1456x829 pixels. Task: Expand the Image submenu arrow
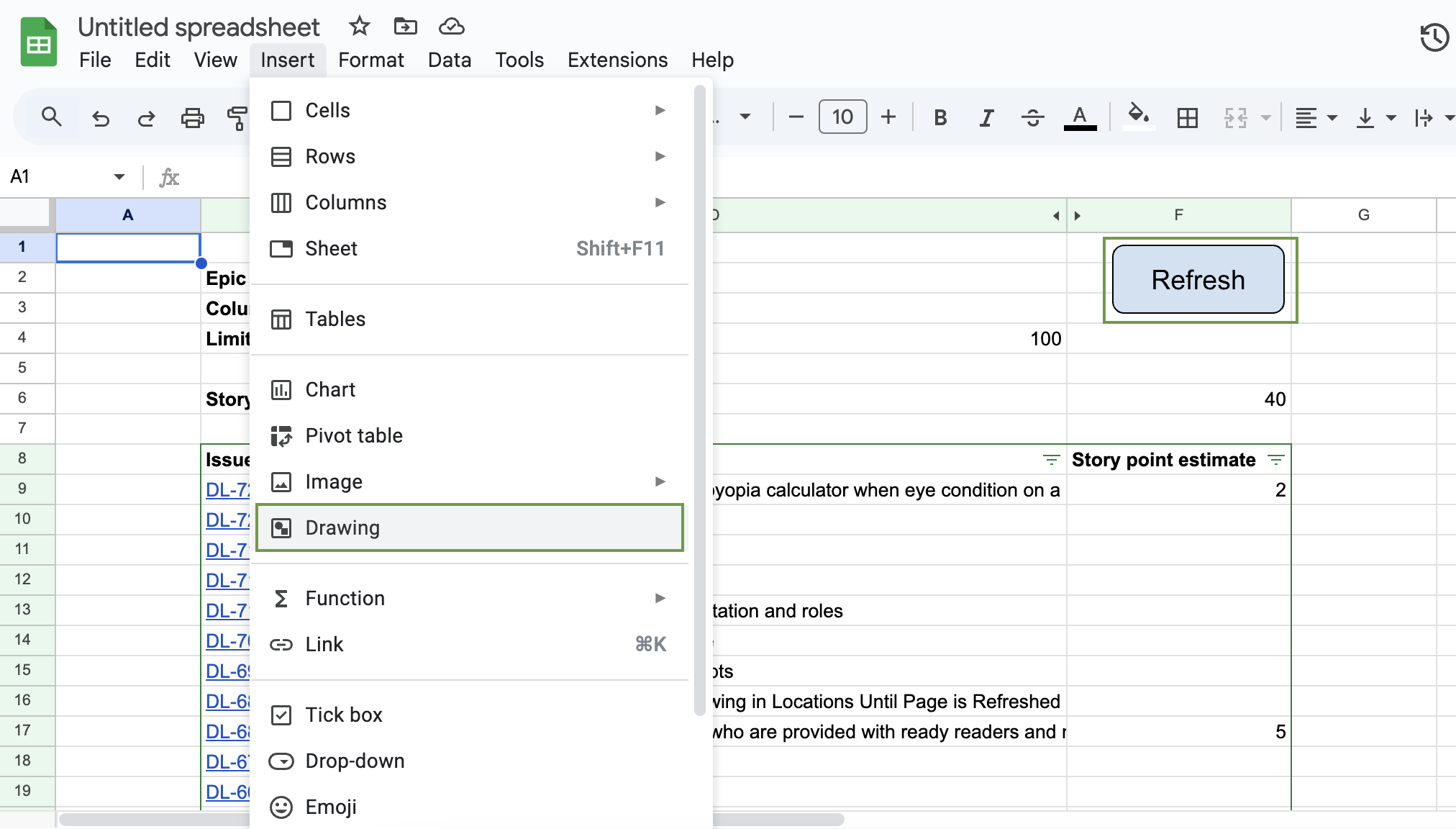pos(660,481)
